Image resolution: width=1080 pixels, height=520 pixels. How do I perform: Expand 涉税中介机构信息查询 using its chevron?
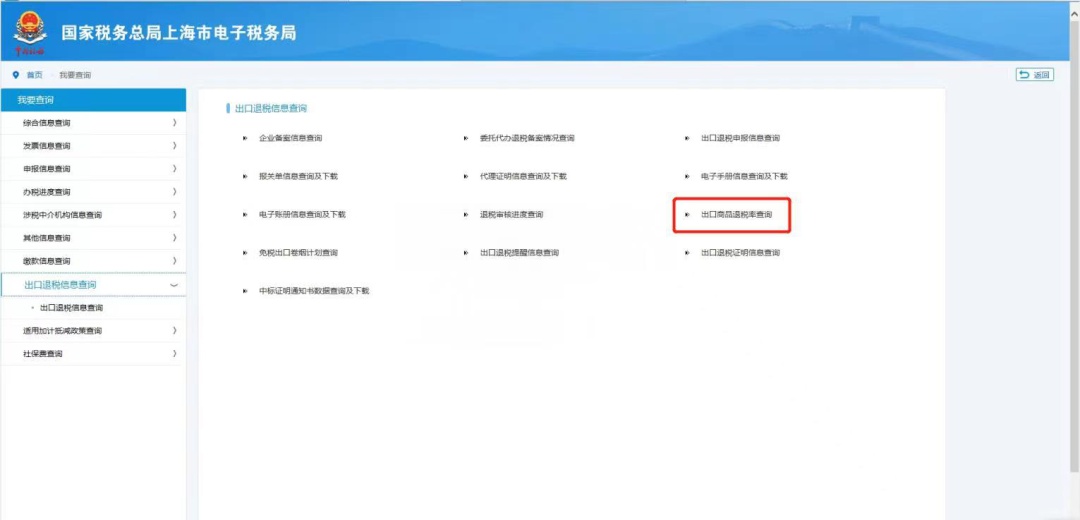tap(174, 214)
